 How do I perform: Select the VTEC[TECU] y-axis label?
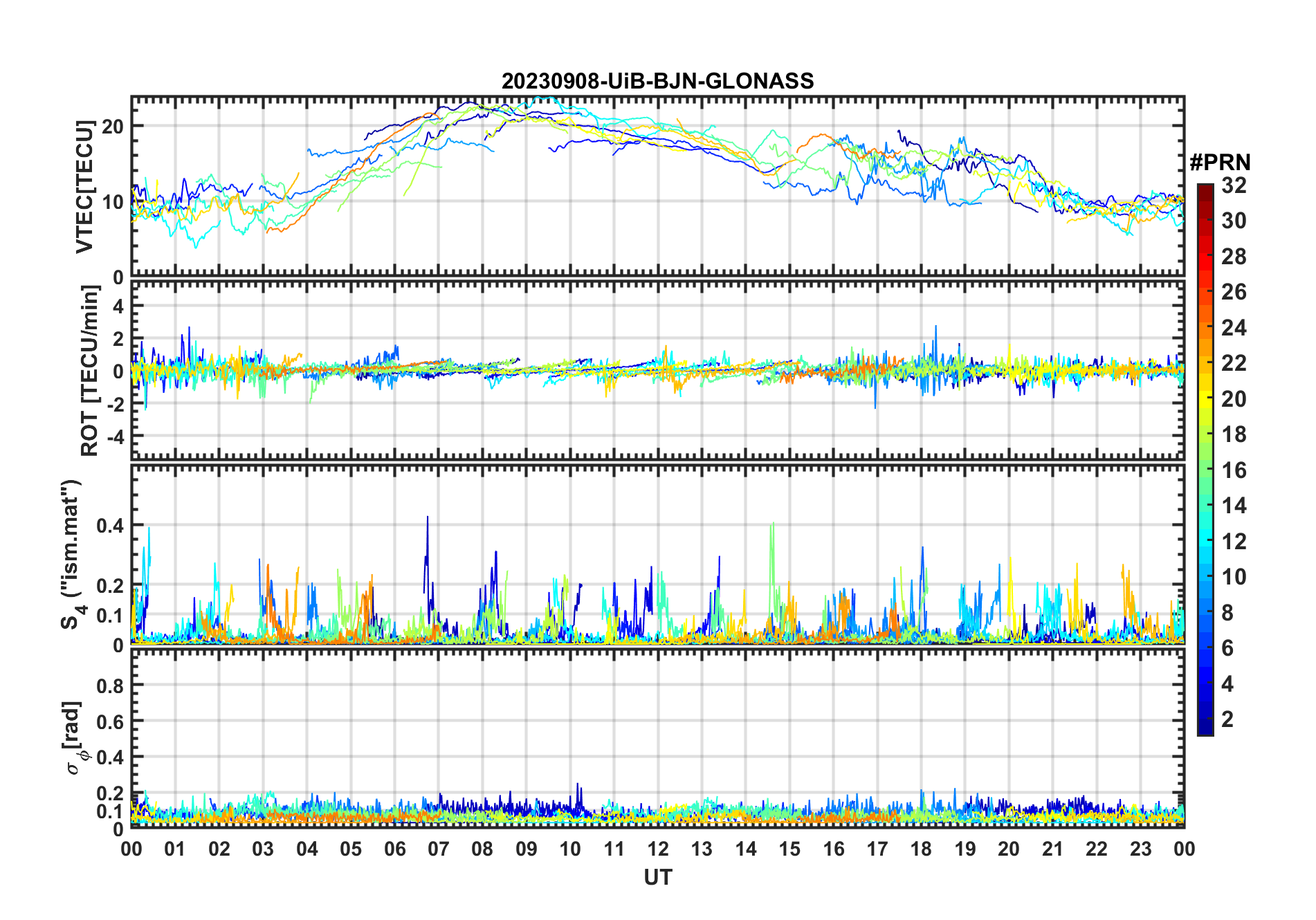click(84, 187)
